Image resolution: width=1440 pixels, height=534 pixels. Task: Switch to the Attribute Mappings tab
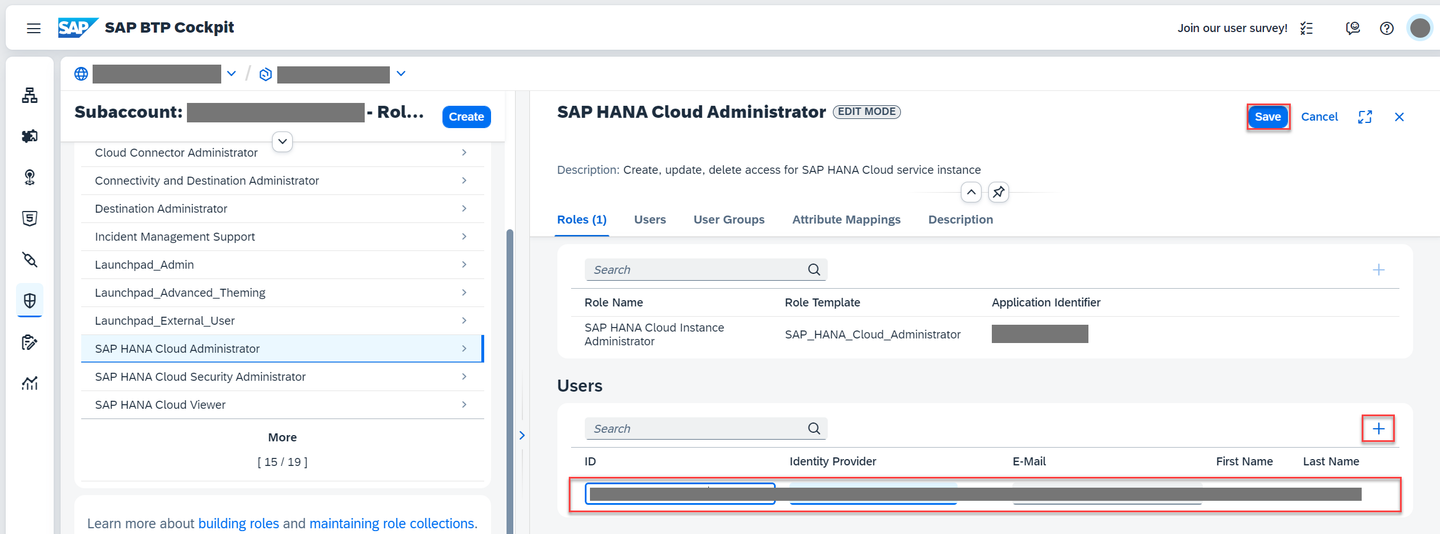coord(846,220)
